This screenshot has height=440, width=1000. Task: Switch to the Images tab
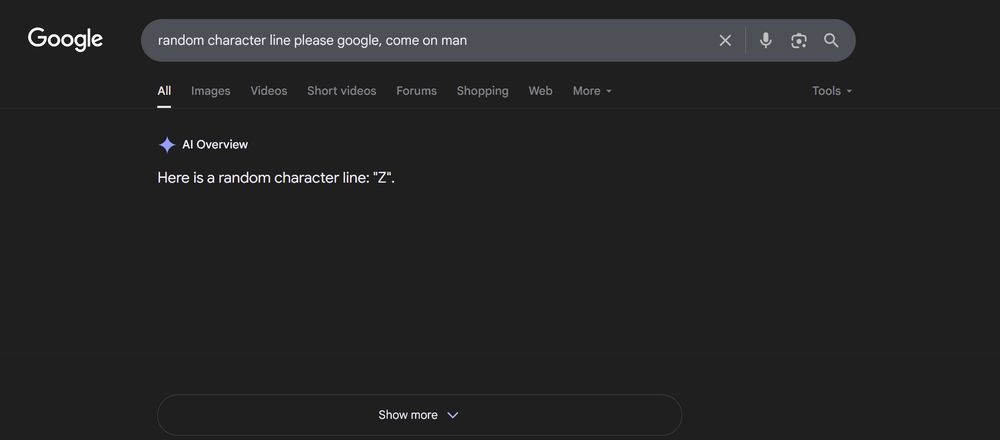click(x=210, y=91)
